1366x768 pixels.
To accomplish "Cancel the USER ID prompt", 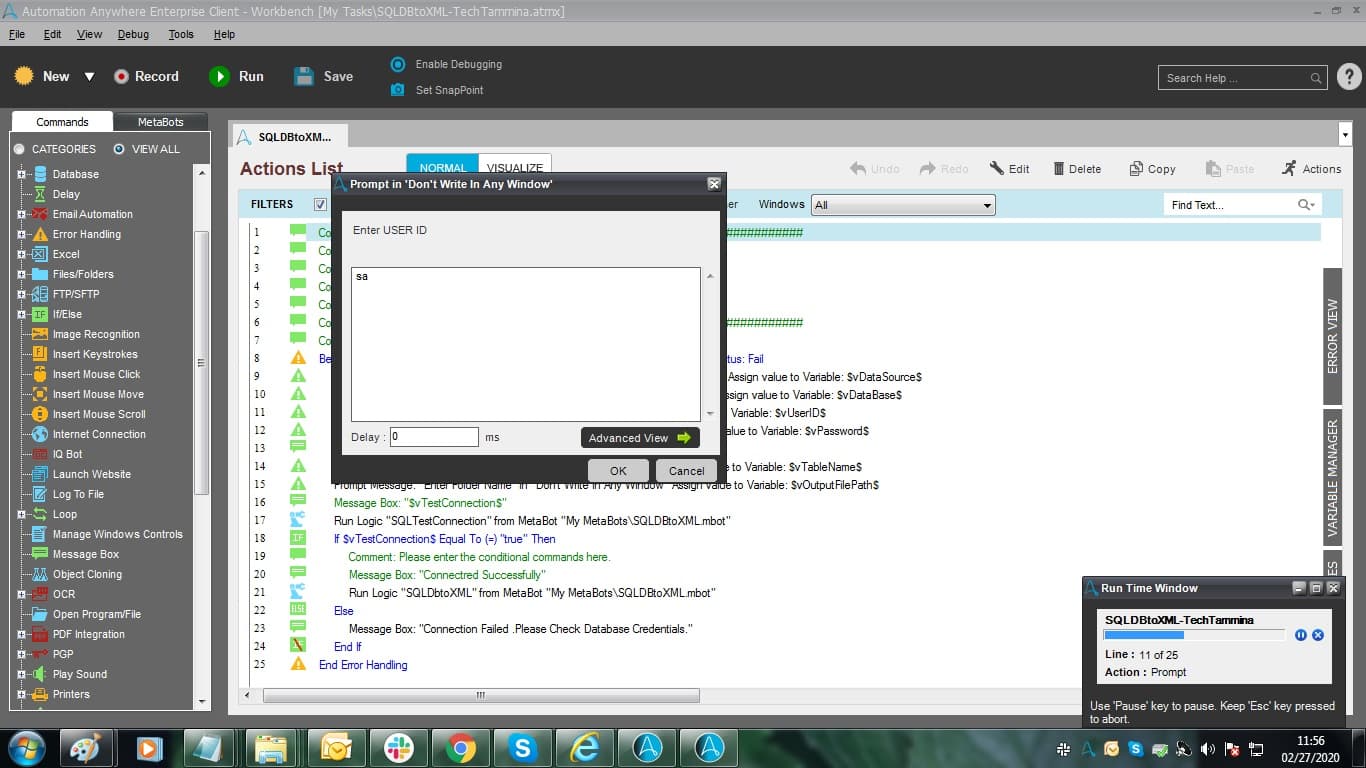I will 686,471.
